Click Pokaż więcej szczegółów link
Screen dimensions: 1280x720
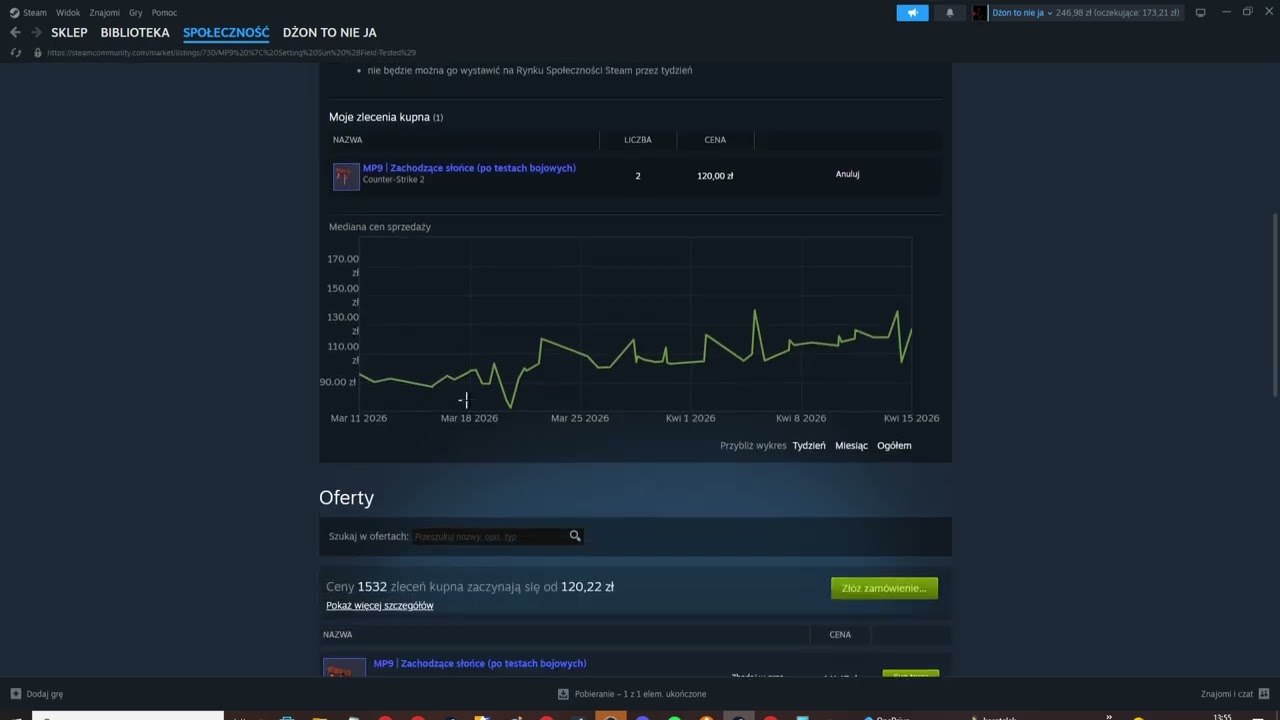(380, 606)
